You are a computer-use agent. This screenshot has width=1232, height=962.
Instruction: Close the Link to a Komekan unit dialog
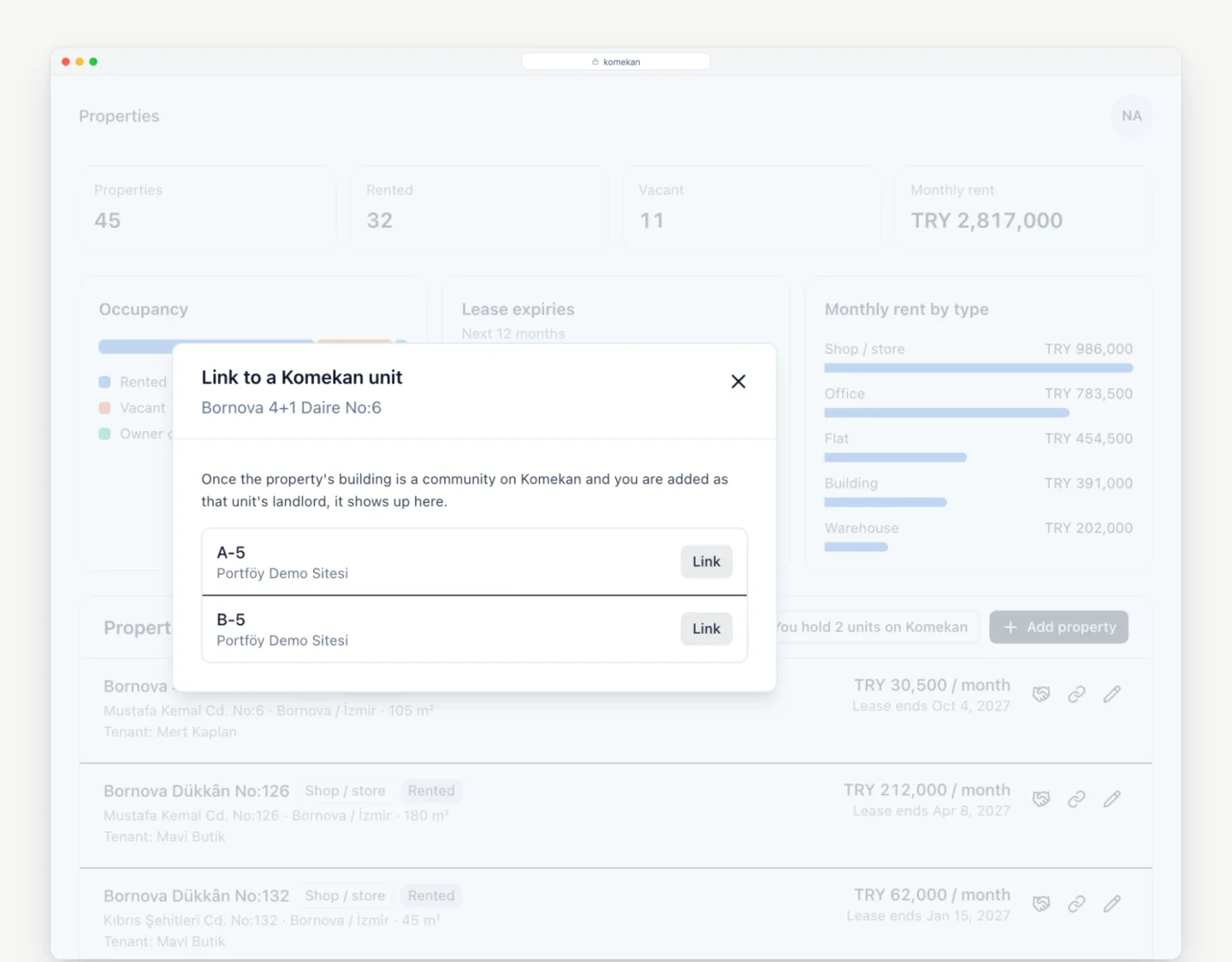pos(738,381)
